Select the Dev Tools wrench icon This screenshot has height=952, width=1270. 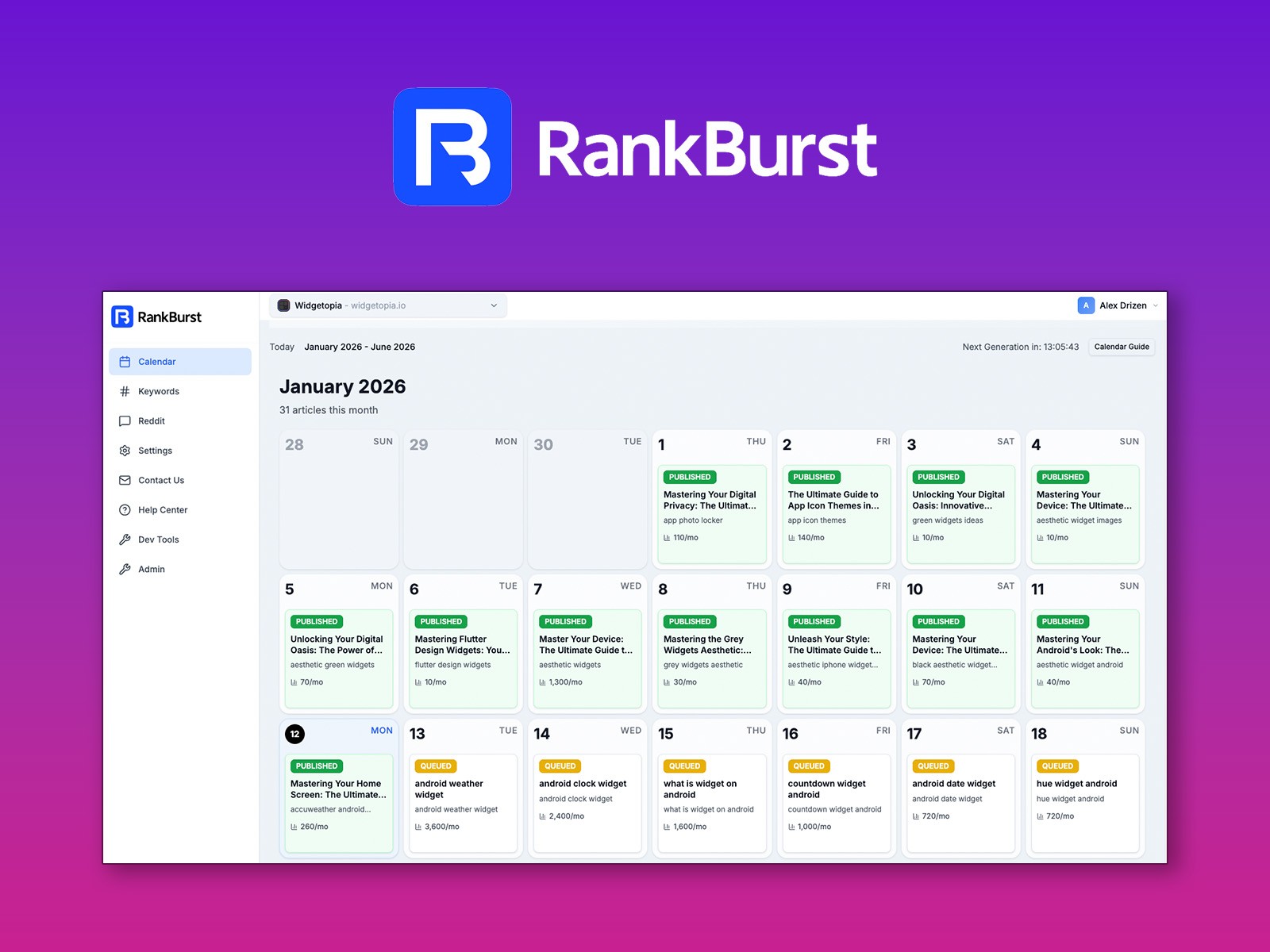click(125, 539)
